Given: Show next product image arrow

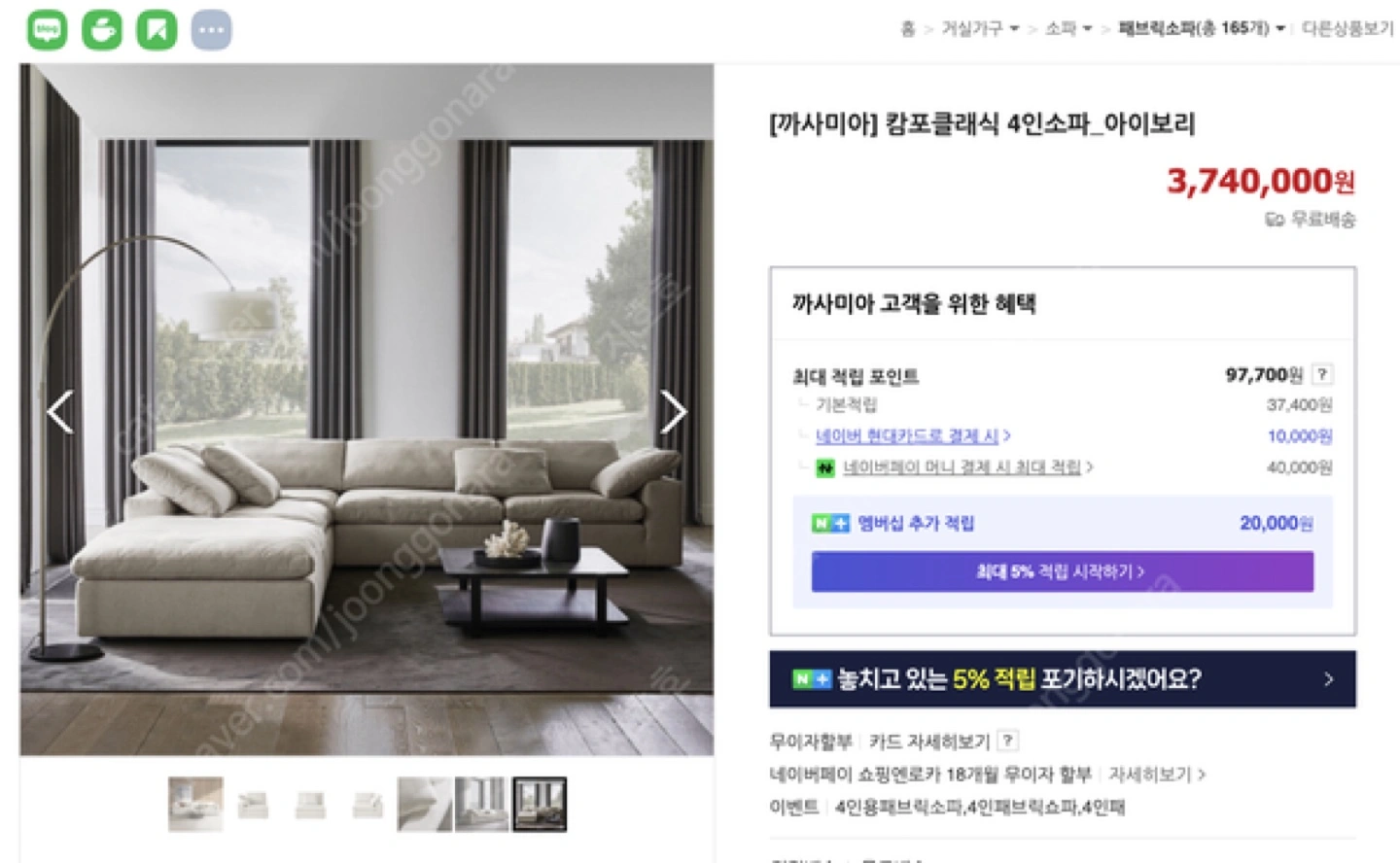Looking at the screenshot, I should [x=674, y=412].
